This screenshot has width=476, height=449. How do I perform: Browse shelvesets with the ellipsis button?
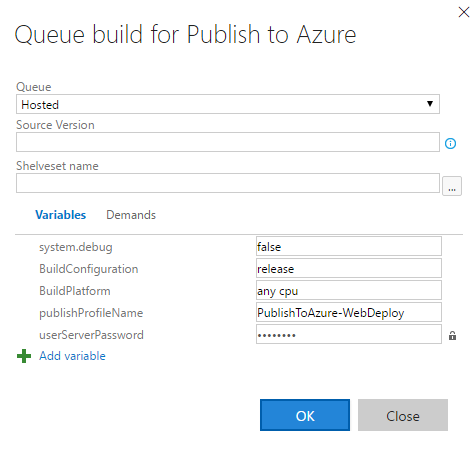click(452, 186)
